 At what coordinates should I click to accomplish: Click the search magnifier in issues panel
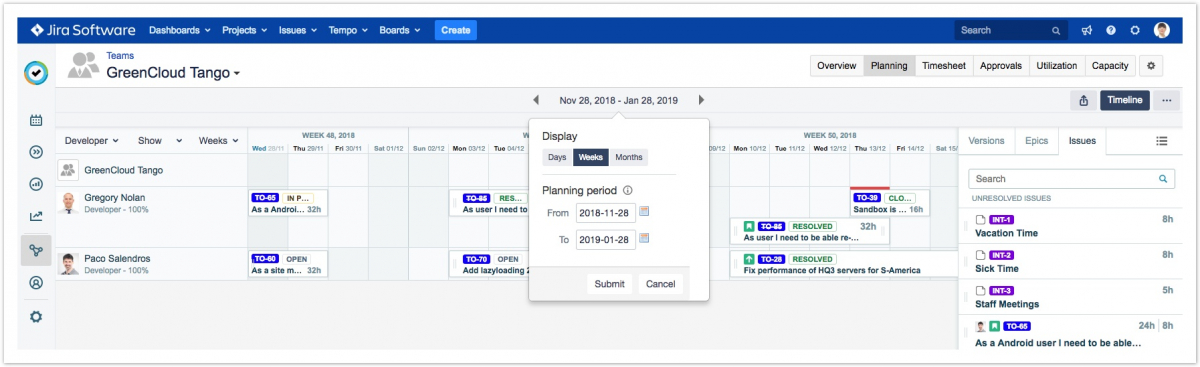point(1163,179)
